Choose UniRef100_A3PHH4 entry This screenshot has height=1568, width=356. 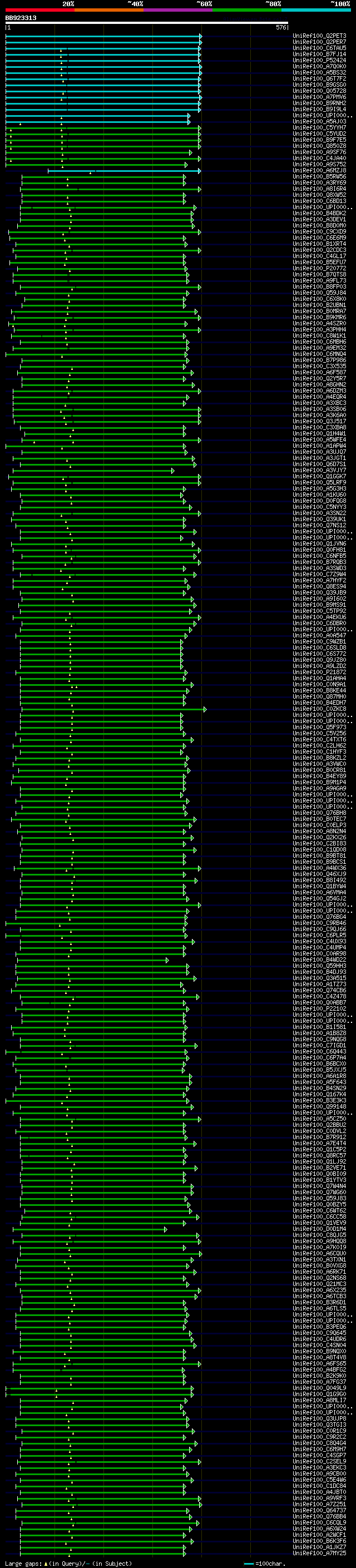[x=319, y=330]
